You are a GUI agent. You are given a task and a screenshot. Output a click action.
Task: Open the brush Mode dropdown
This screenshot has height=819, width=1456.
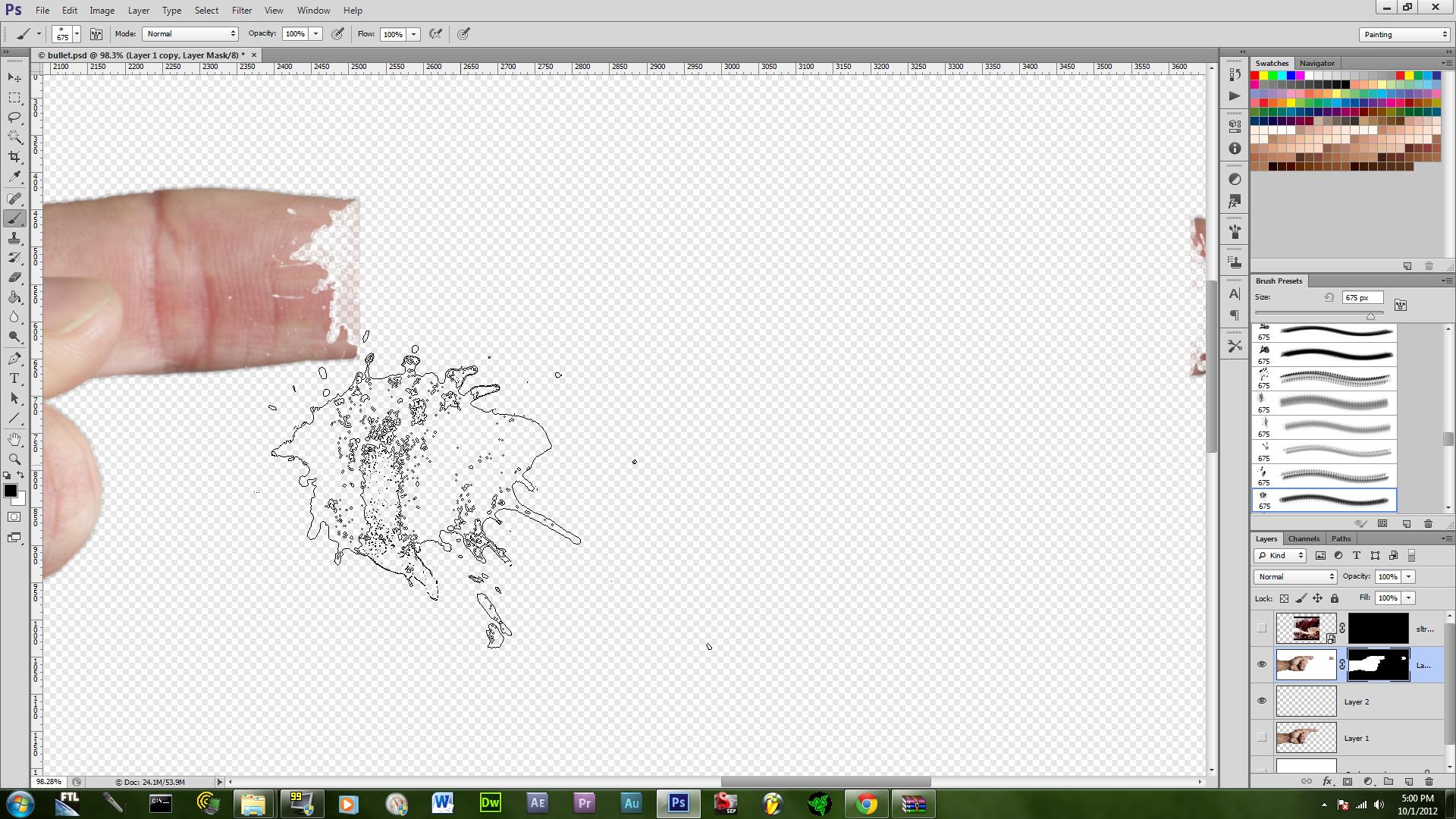pyautogui.click(x=190, y=34)
